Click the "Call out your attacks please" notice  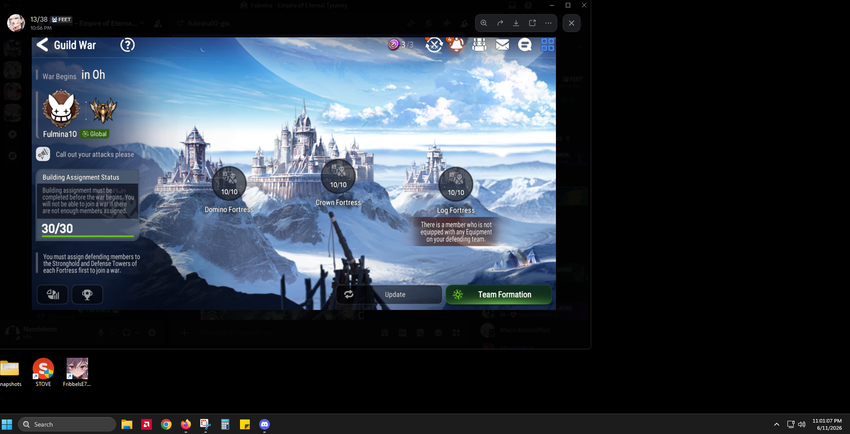click(x=94, y=154)
